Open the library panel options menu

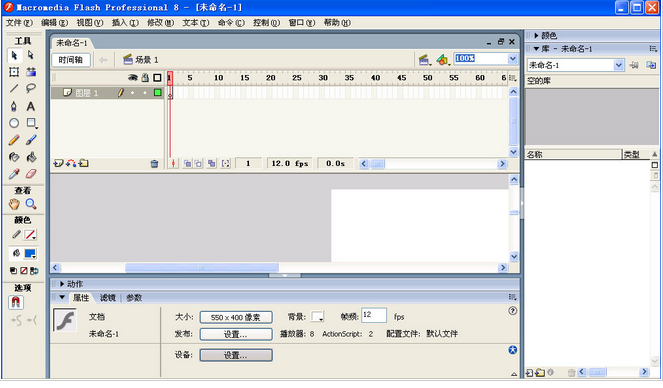pos(653,49)
